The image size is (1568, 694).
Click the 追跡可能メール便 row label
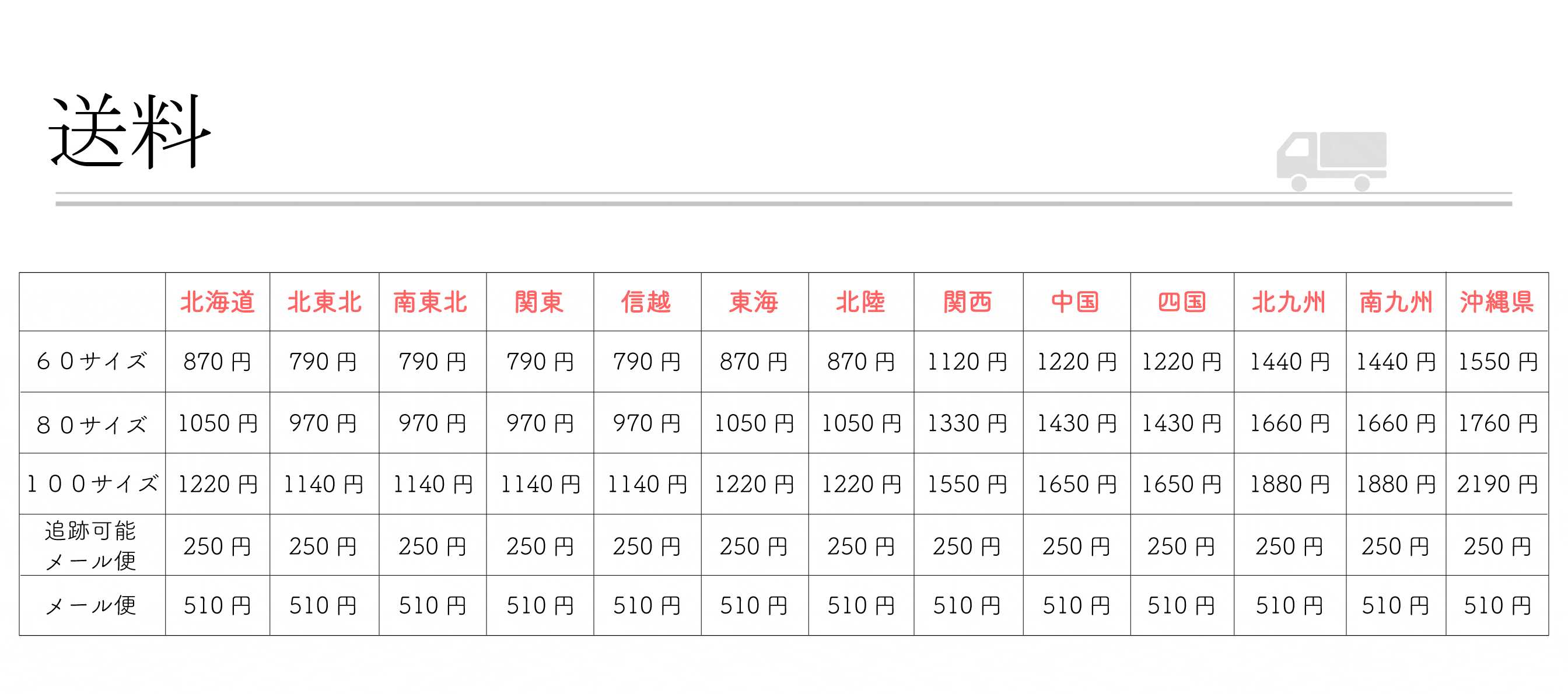(92, 545)
